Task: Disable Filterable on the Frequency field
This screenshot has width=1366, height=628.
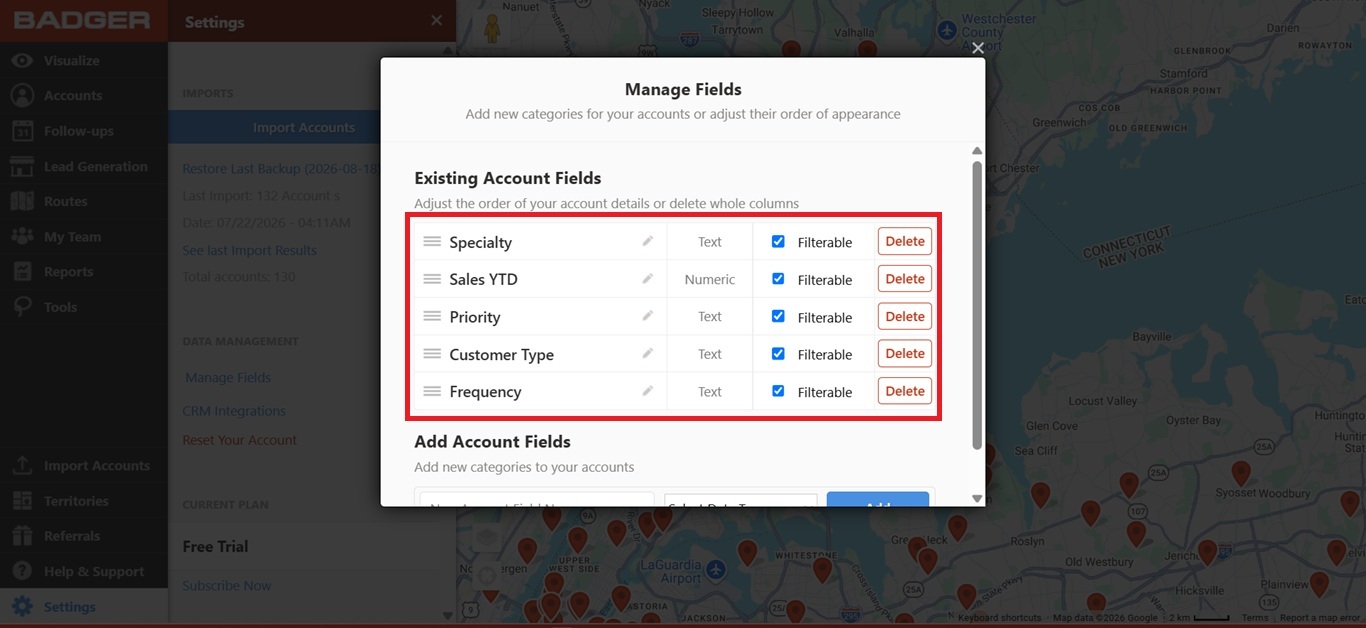Action: 778,391
